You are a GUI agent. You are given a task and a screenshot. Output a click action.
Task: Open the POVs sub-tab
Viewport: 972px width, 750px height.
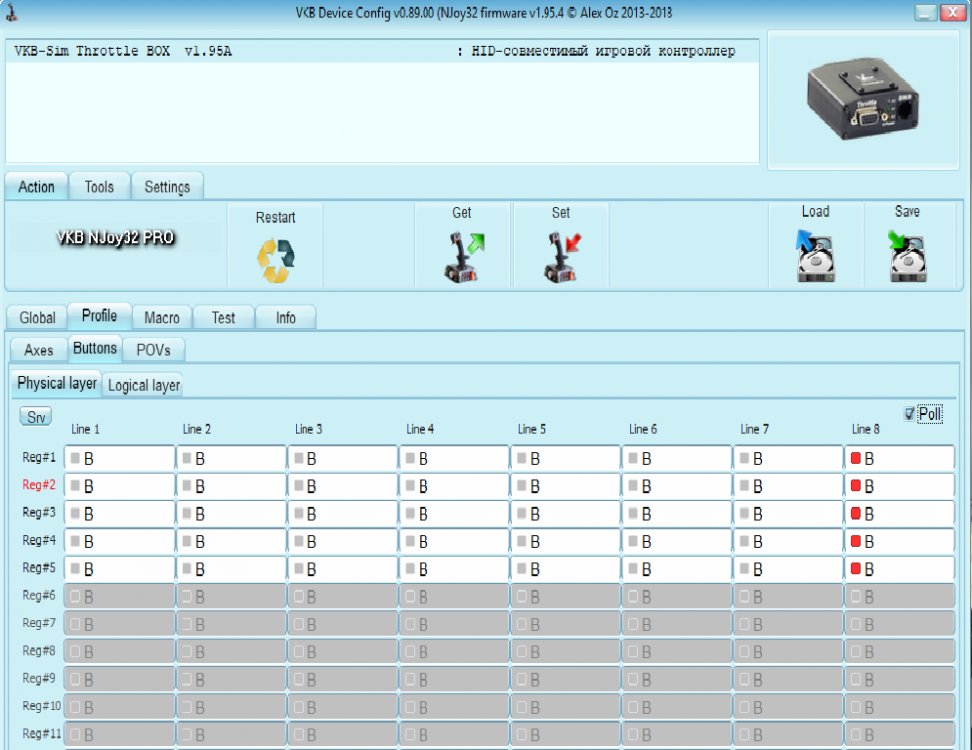pos(153,350)
